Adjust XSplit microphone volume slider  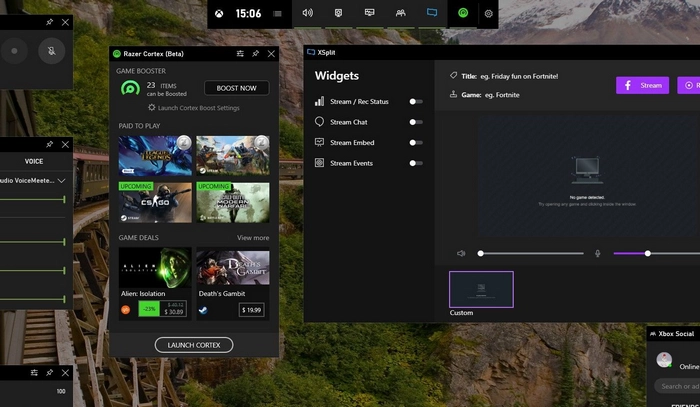coord(656,253)
